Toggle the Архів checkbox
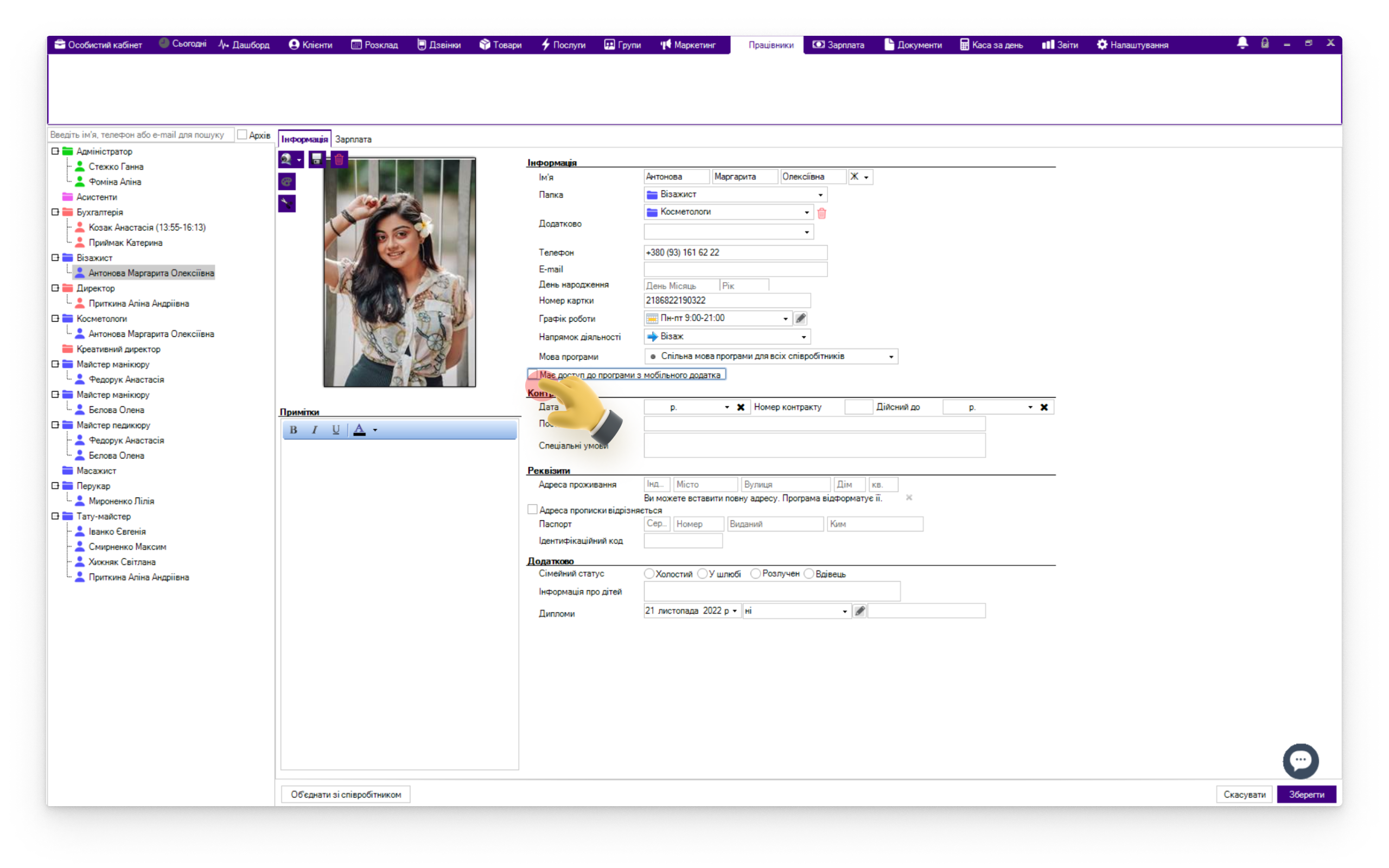Viewport: 1389px width, 868px height. coord(242,135)
